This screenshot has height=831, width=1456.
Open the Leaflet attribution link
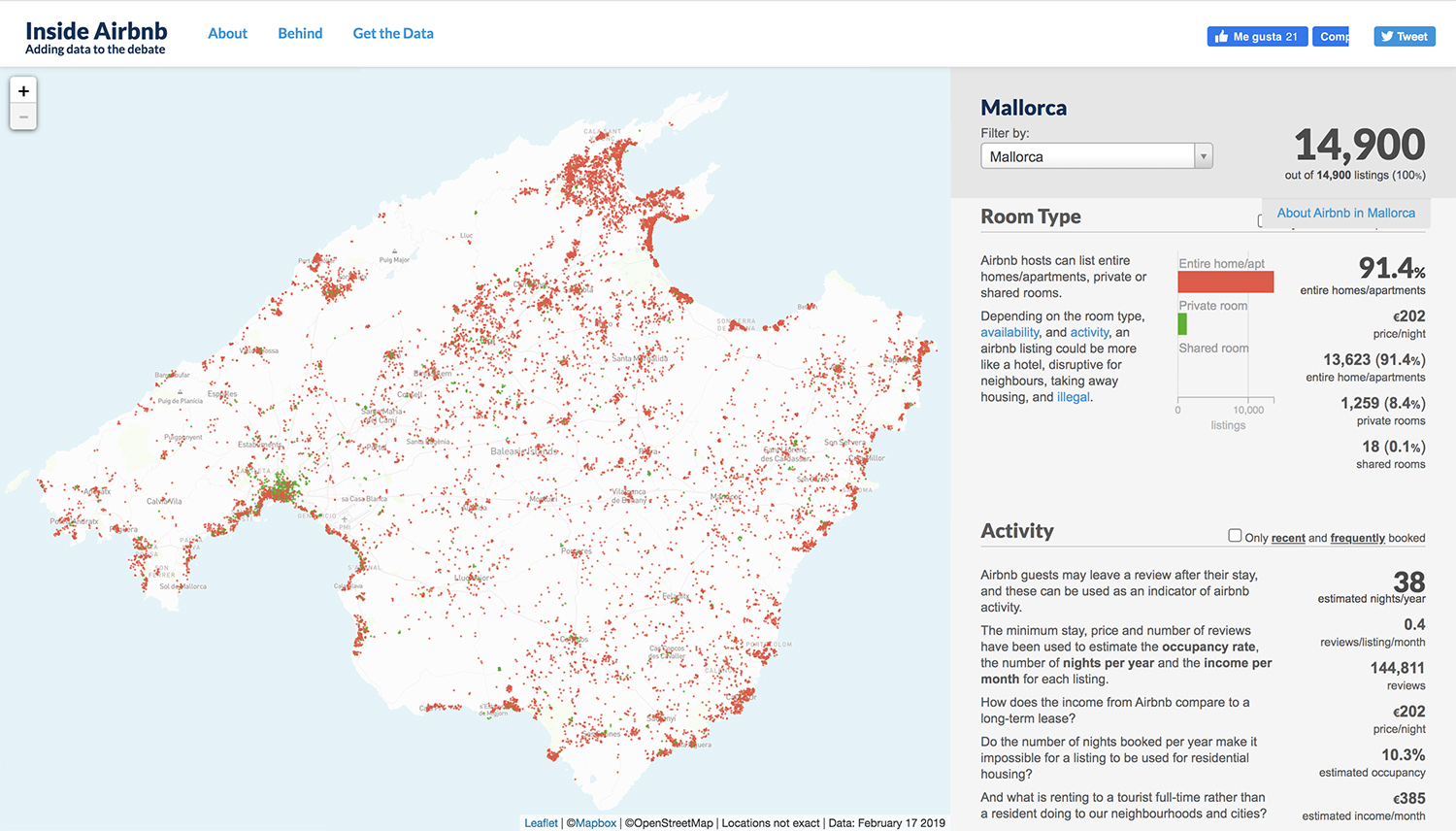coord(541,823)
